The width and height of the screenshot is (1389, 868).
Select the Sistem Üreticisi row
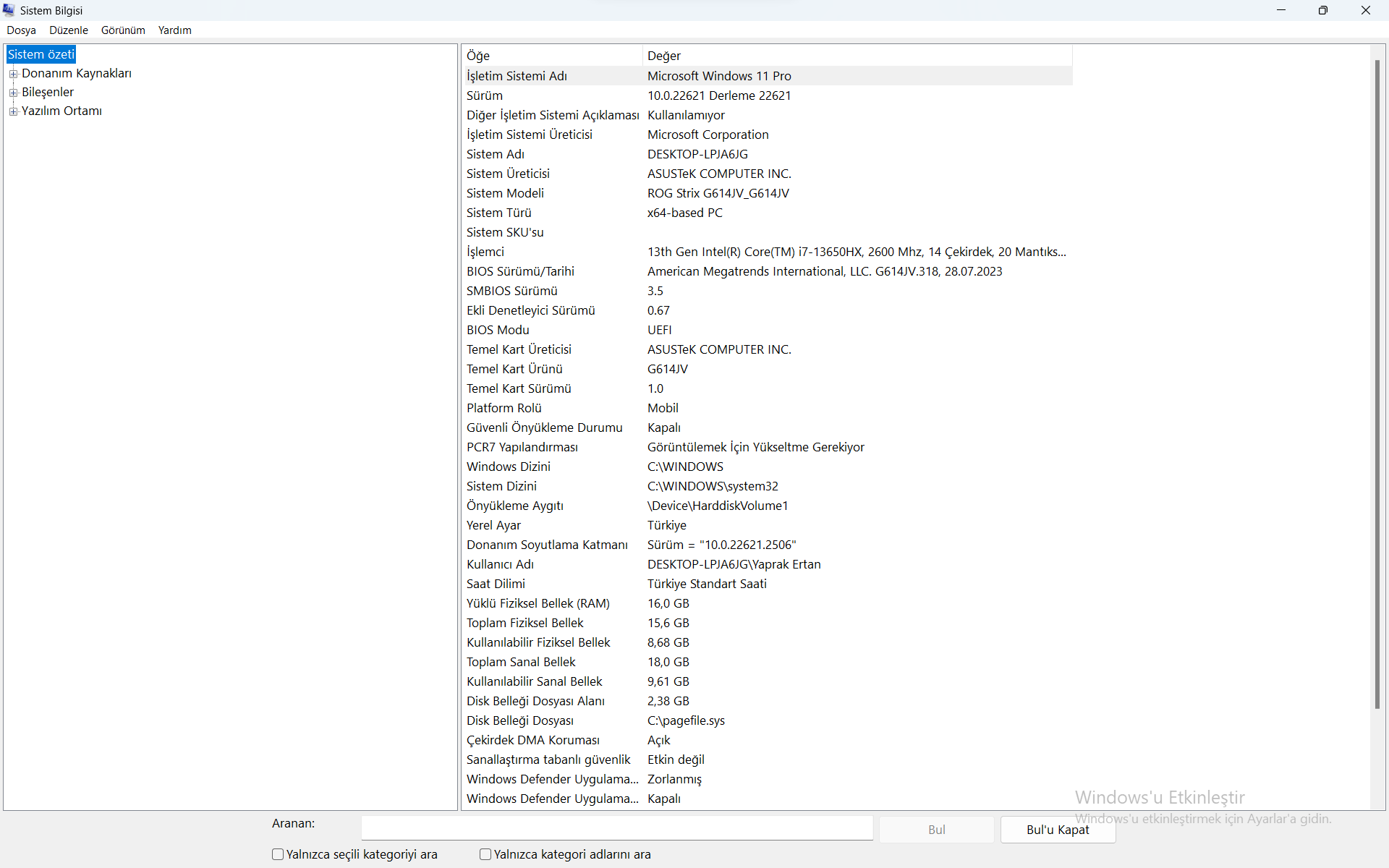tap(768, 174)
